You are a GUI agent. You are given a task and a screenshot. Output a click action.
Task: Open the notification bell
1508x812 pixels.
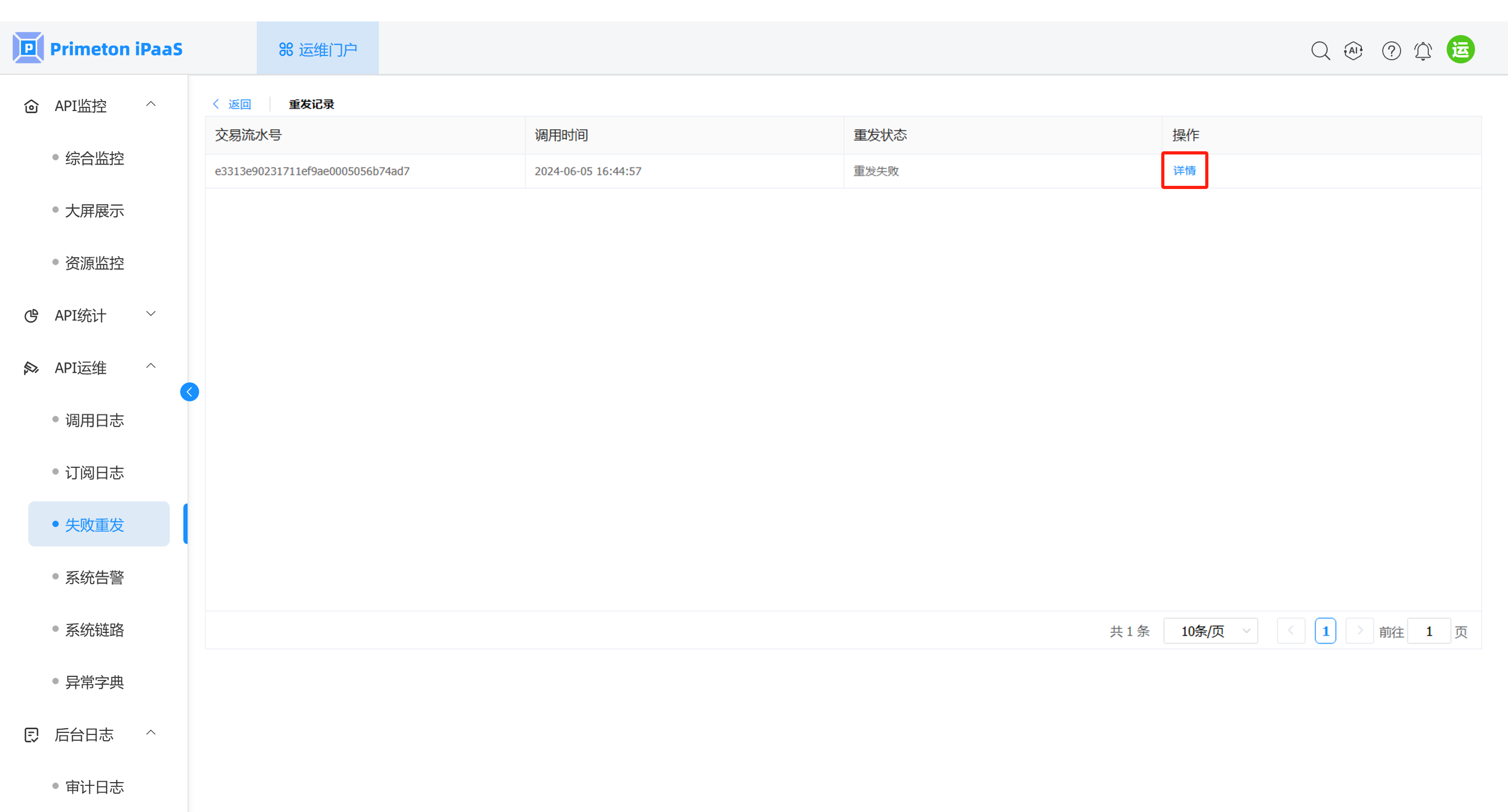coord(1423,51)
